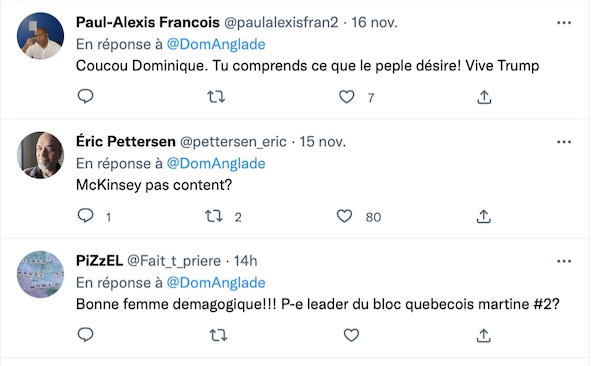Open more options for Paul-Alexis Francois's tweet

click(x=564, y=23)
